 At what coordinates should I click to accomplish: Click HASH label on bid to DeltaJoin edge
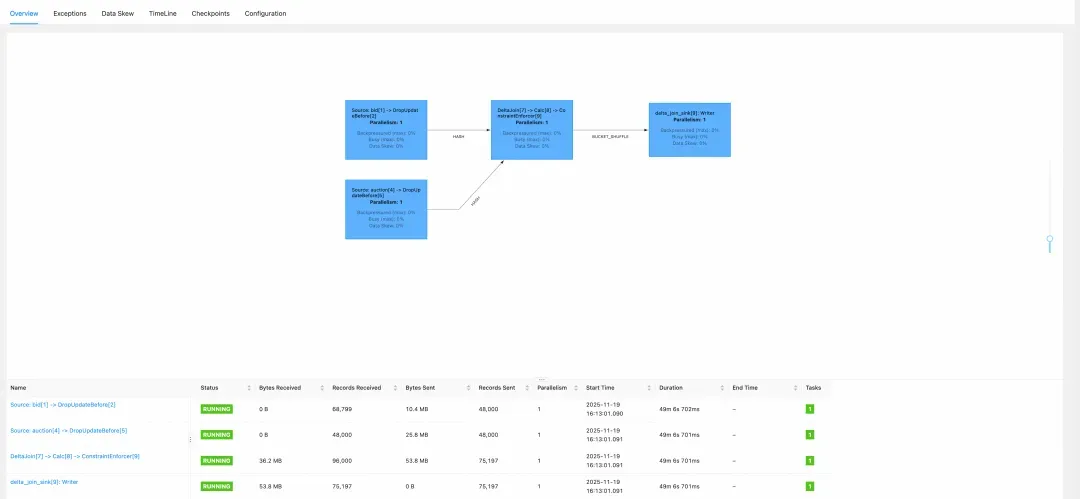(458, 136)
